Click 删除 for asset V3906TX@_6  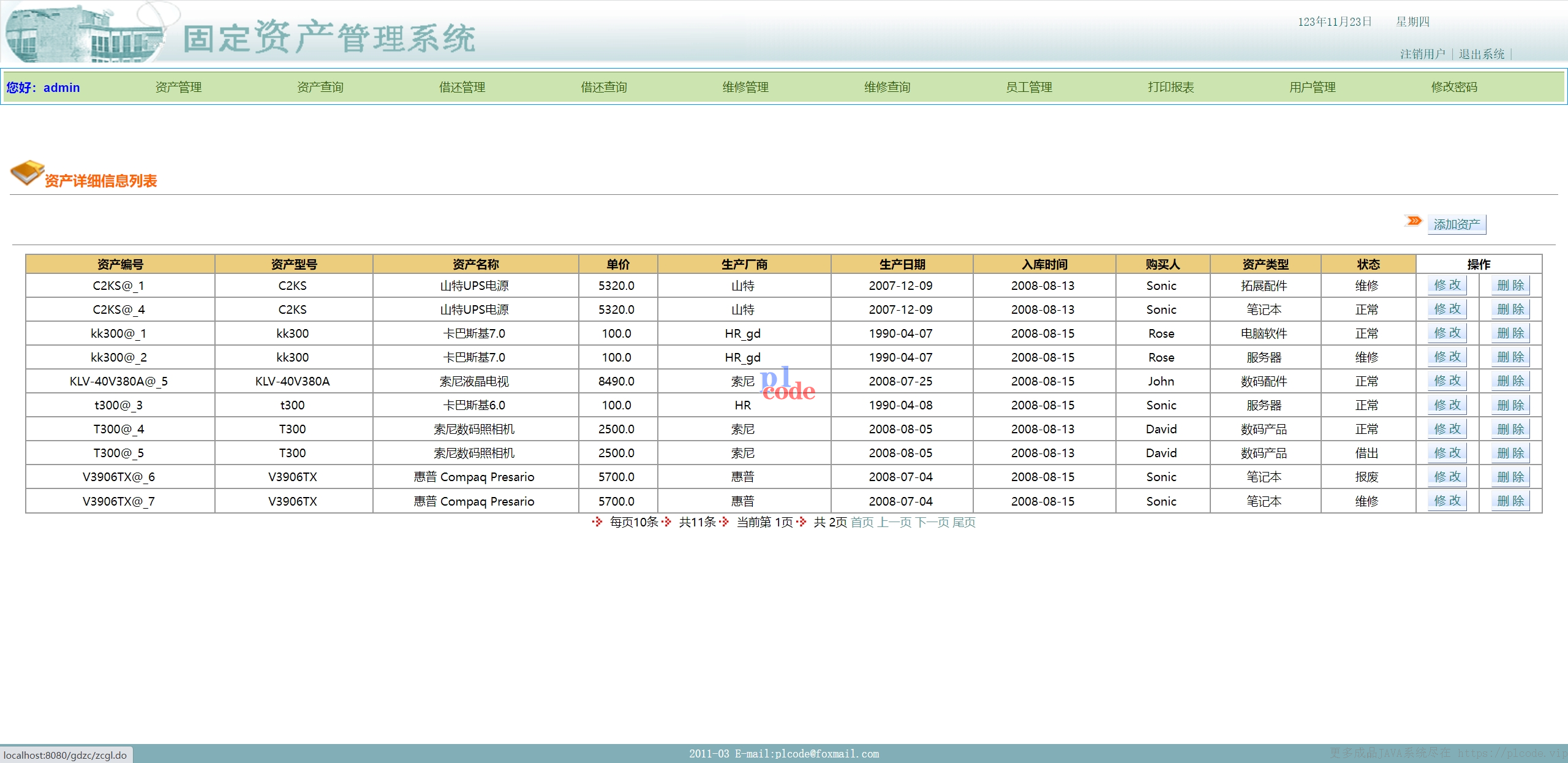pos(1510,477)
